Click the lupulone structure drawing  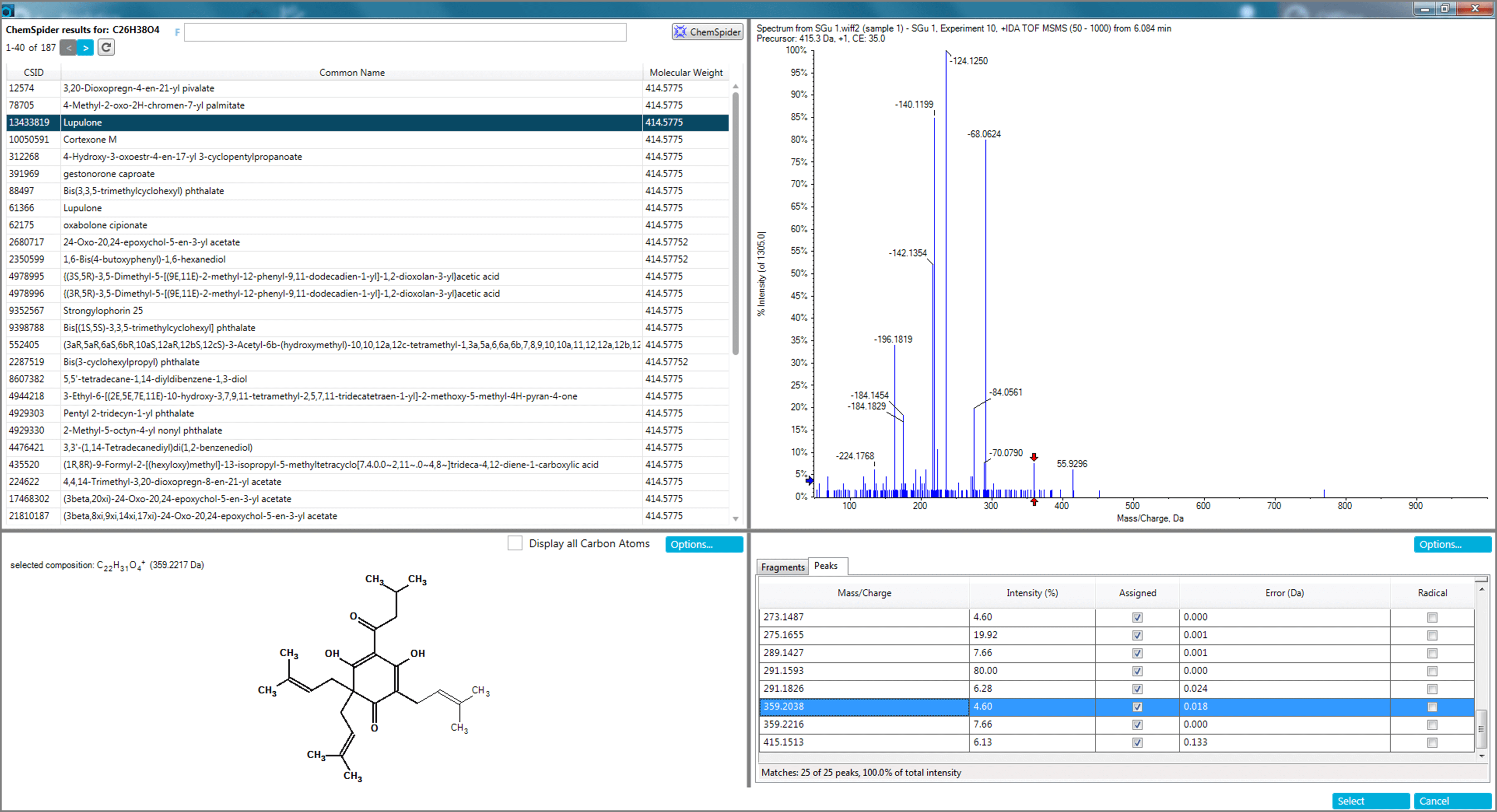tap(374, 678)
